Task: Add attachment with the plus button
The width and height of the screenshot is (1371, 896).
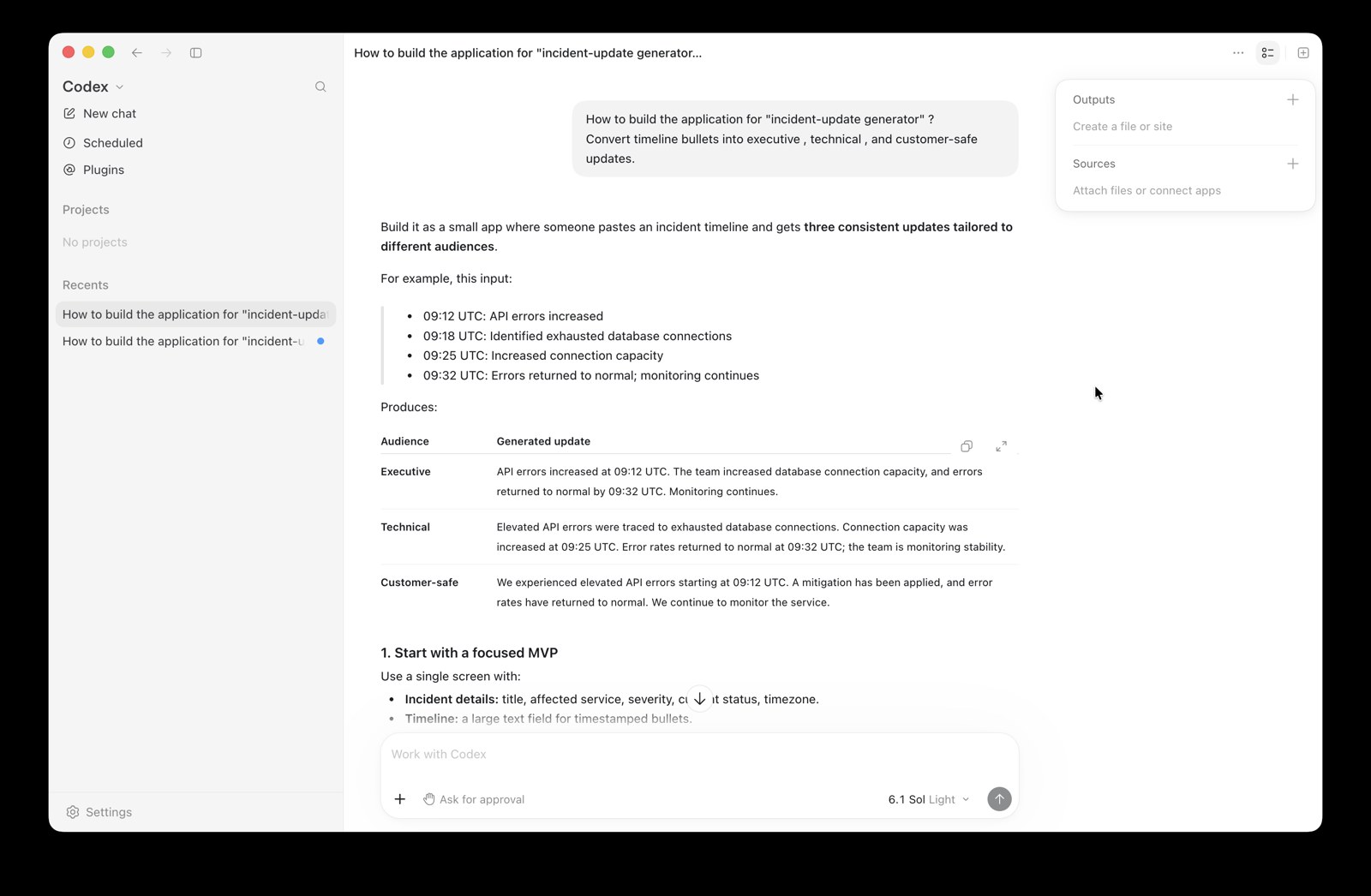Action: 400,799
